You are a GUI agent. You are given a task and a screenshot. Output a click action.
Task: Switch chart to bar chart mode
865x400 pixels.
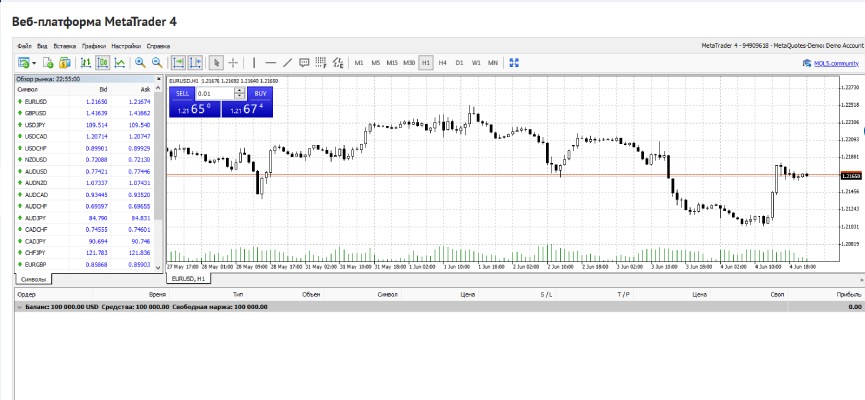pyautogui.click(x=86, y=63)
